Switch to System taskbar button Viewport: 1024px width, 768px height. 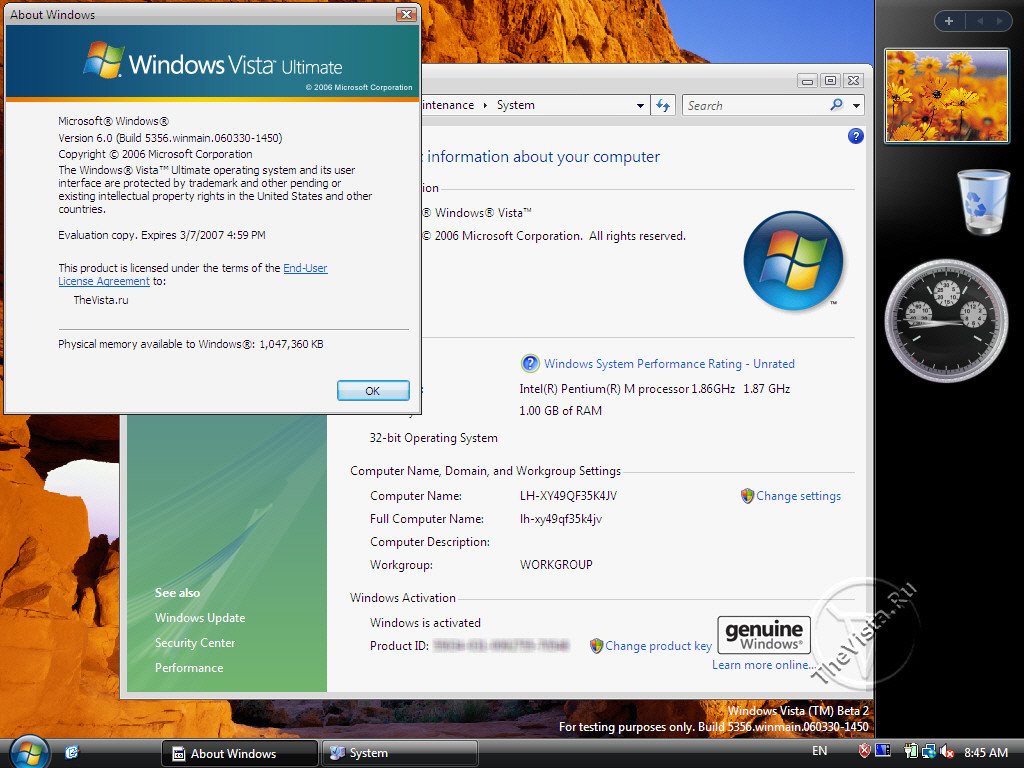tap(400, 753)
